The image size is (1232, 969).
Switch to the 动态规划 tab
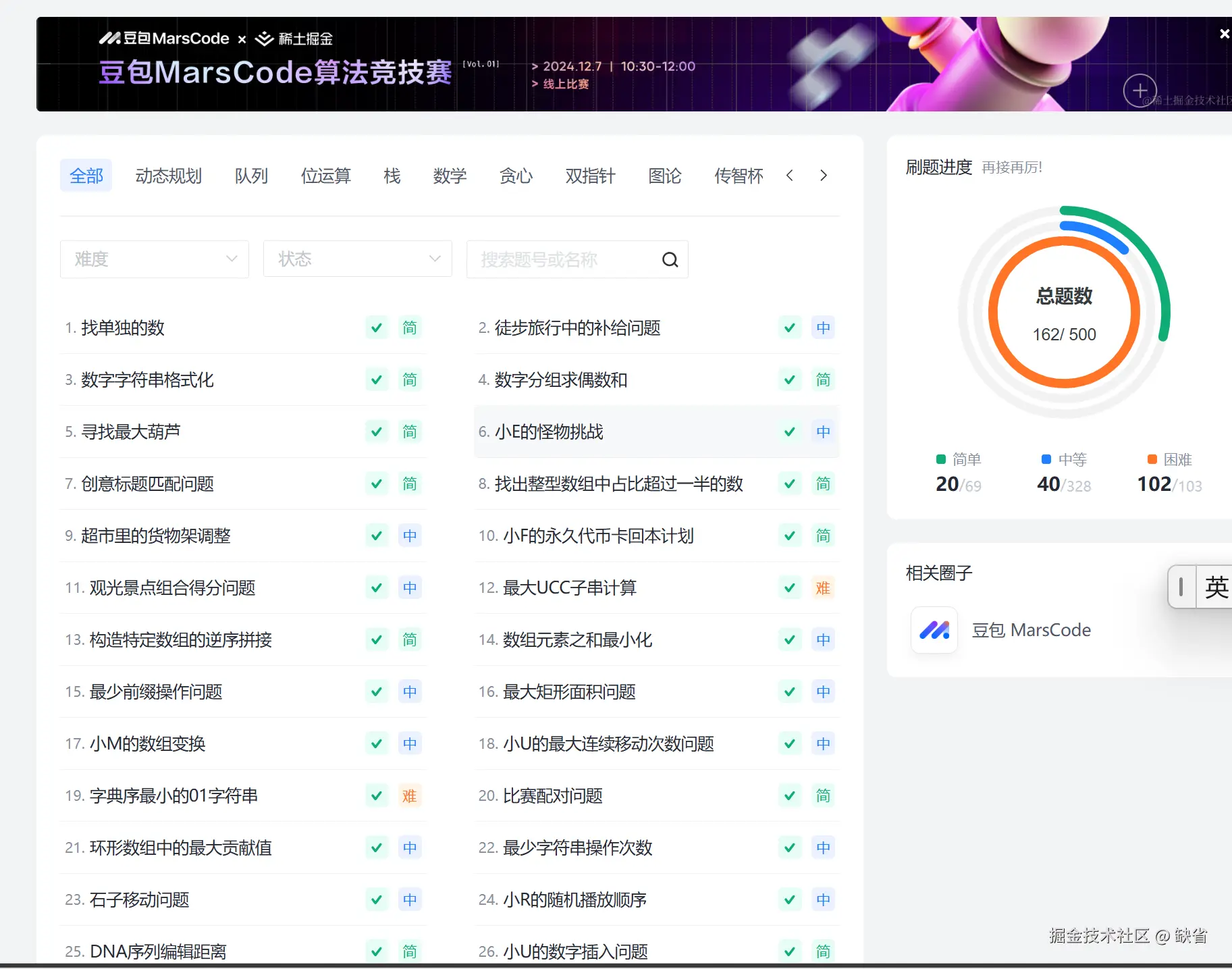pos(169,176)
